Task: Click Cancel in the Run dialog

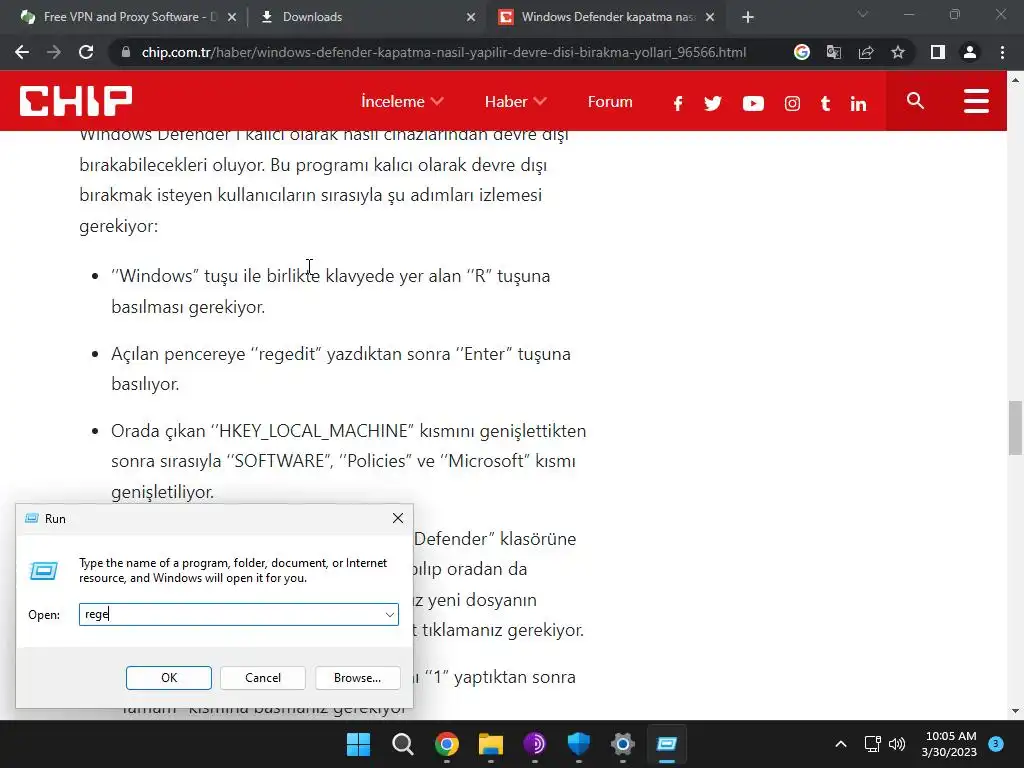Action: coord(263,678)
